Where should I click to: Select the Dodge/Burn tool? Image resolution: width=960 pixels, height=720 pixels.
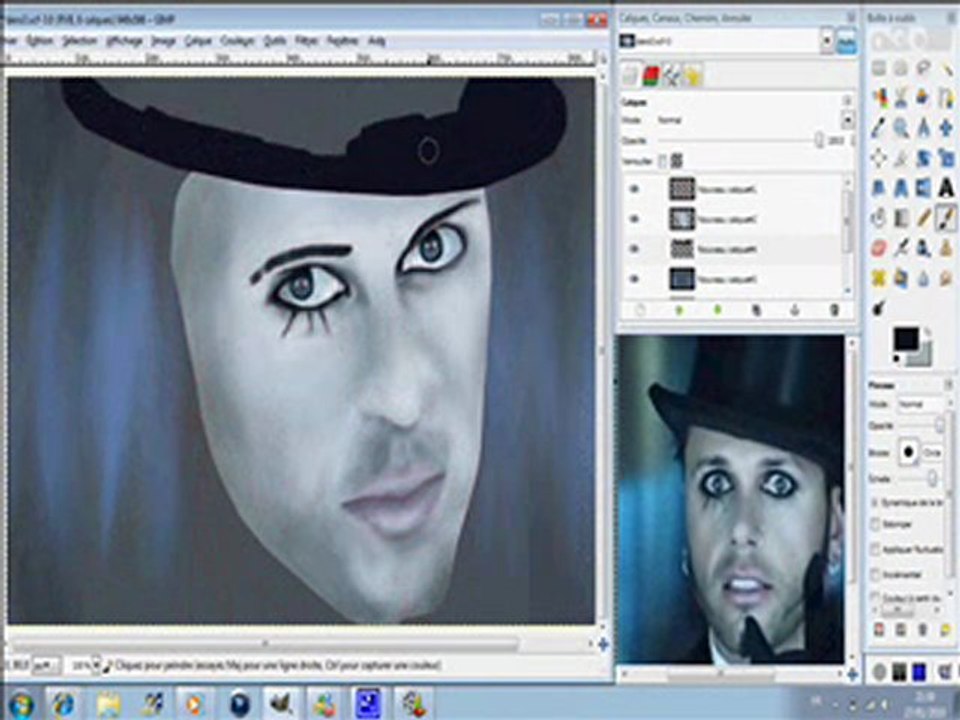point(879,308)
